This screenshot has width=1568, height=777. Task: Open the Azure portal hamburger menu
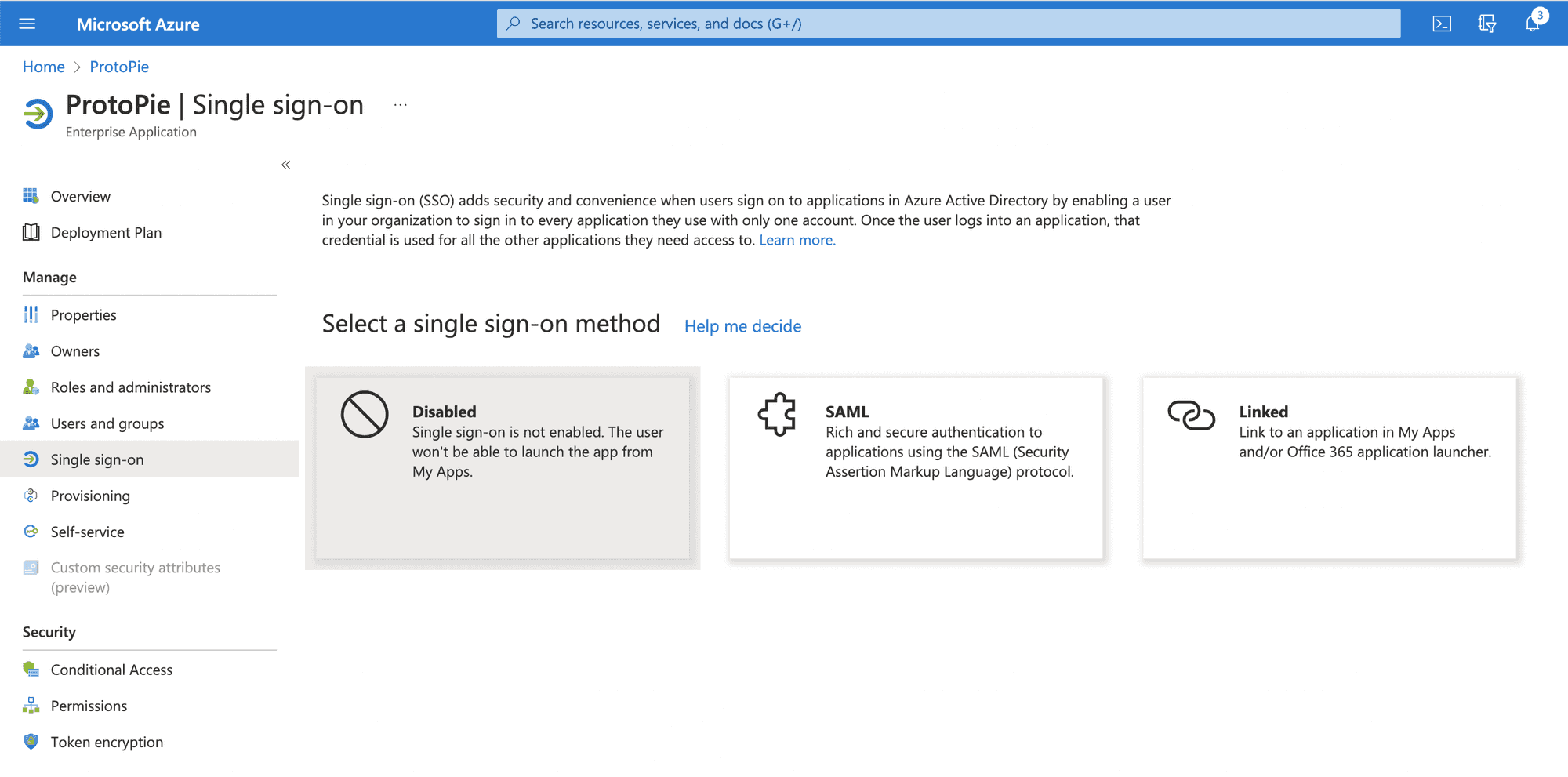pos(27,23)
